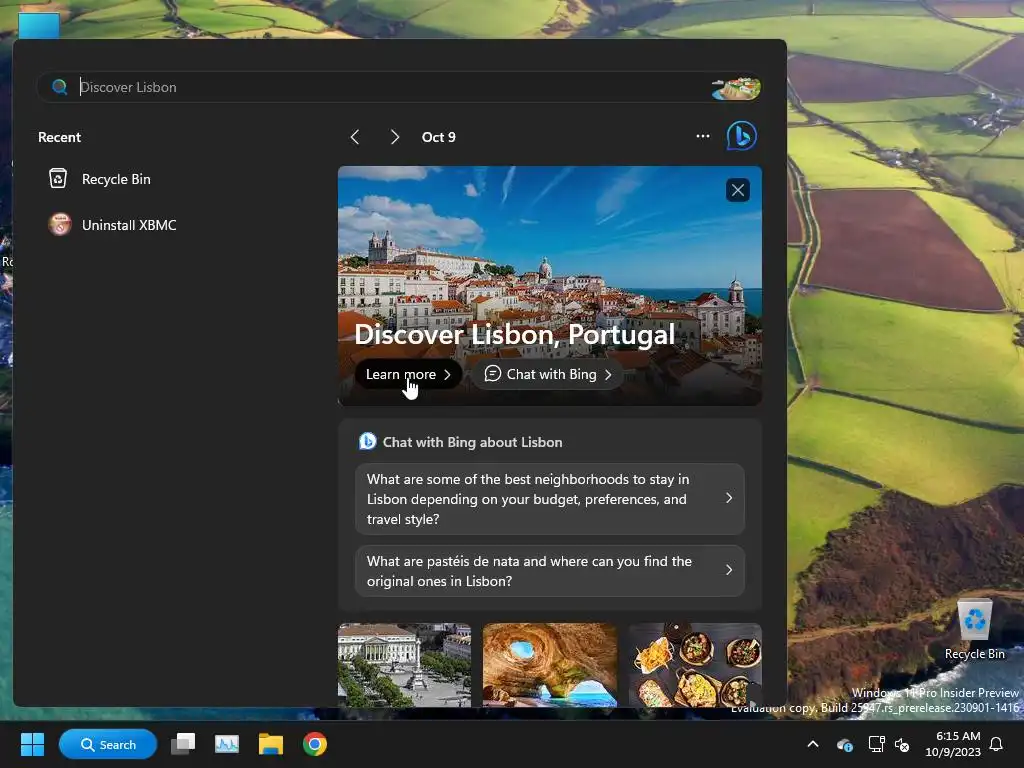Click the network tray icon
1024x768 pixels.
click(x=876, y=744)
